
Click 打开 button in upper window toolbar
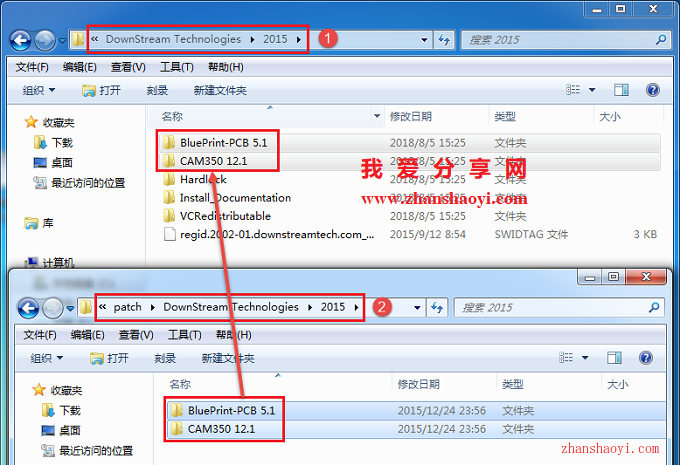pyautogui.click(x=101, y=90)
